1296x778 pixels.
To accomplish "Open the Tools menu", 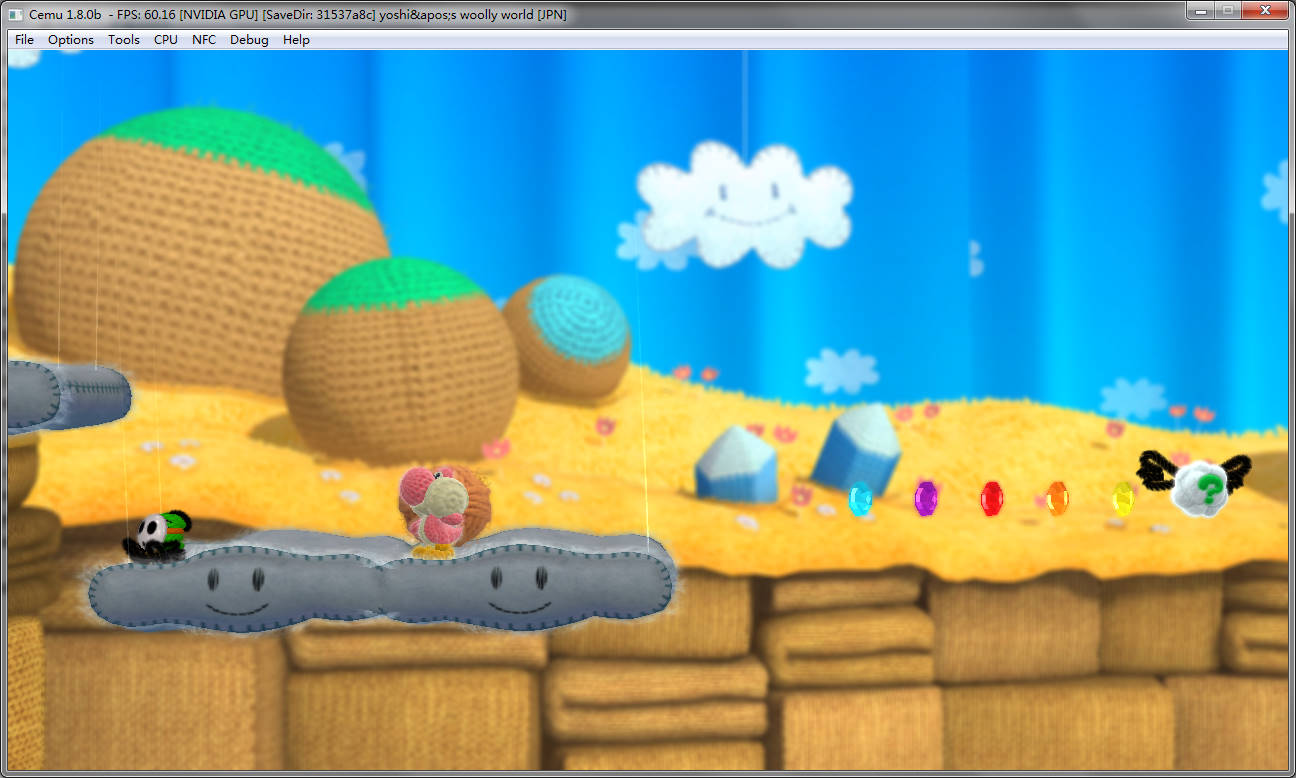I will [x=124, y=40].
